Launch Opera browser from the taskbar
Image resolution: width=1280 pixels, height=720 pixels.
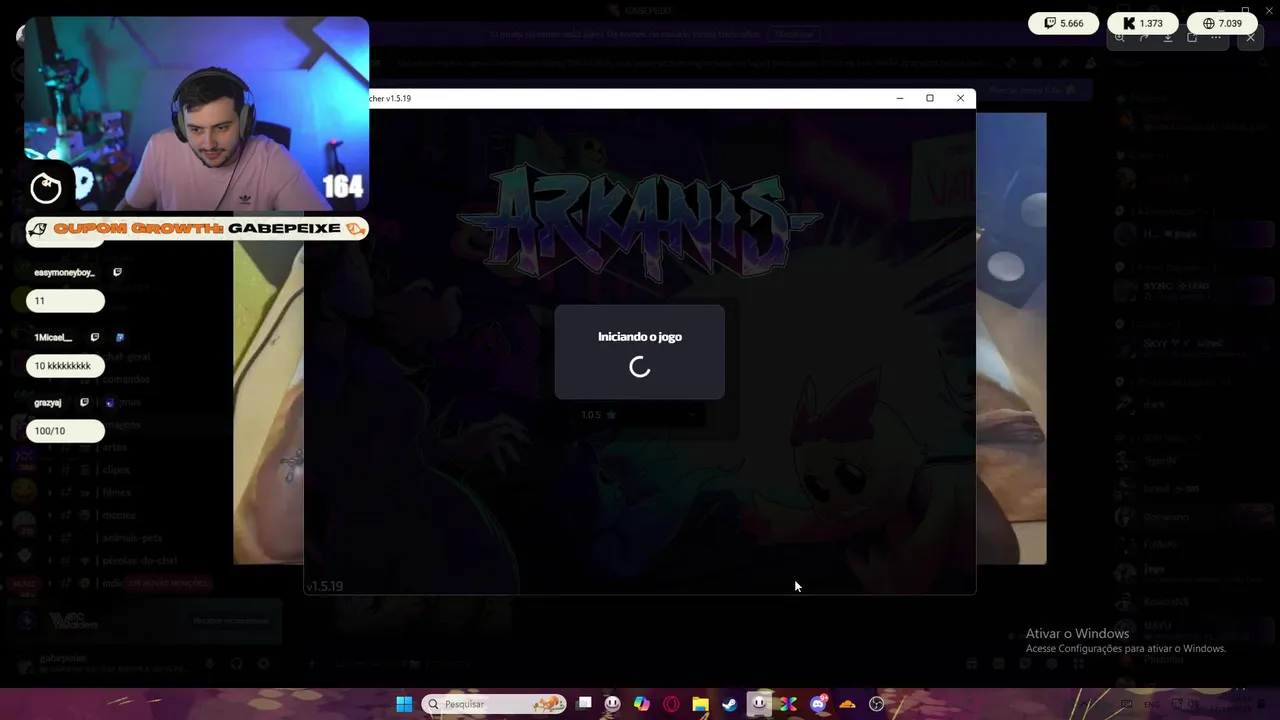point(671,704)
